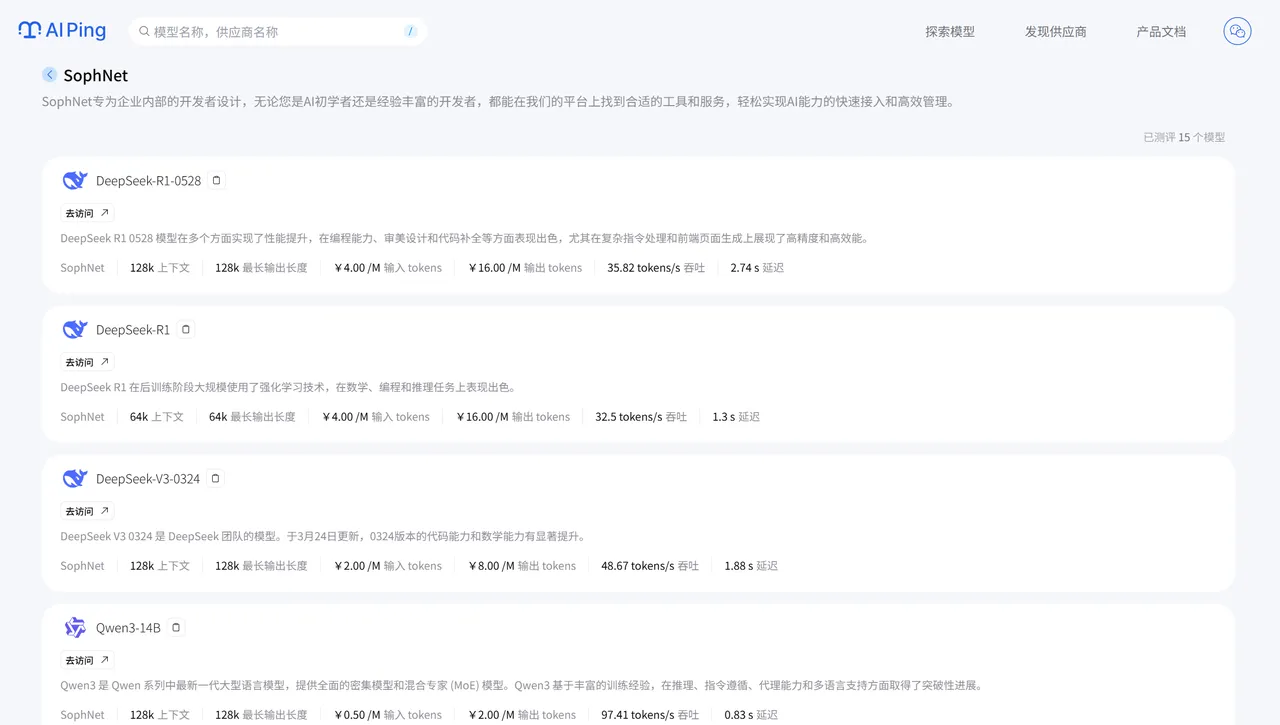Click the 2.74 s latency value
This screenshot has width=1280, height=725.
tap(757, 268)
